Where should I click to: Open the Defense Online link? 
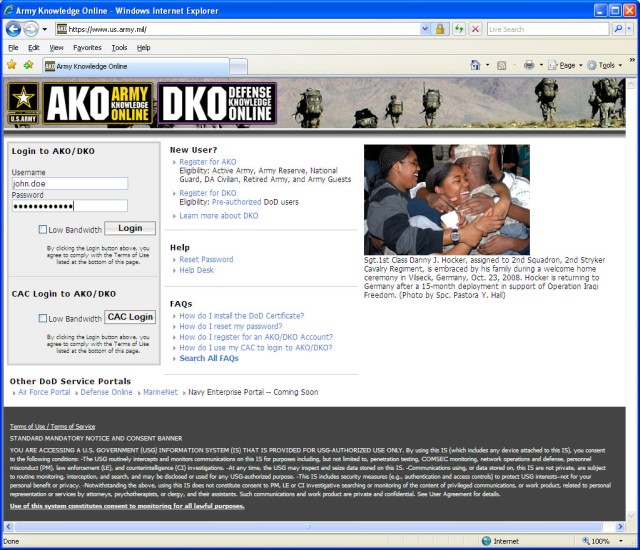tap(107, 392)
